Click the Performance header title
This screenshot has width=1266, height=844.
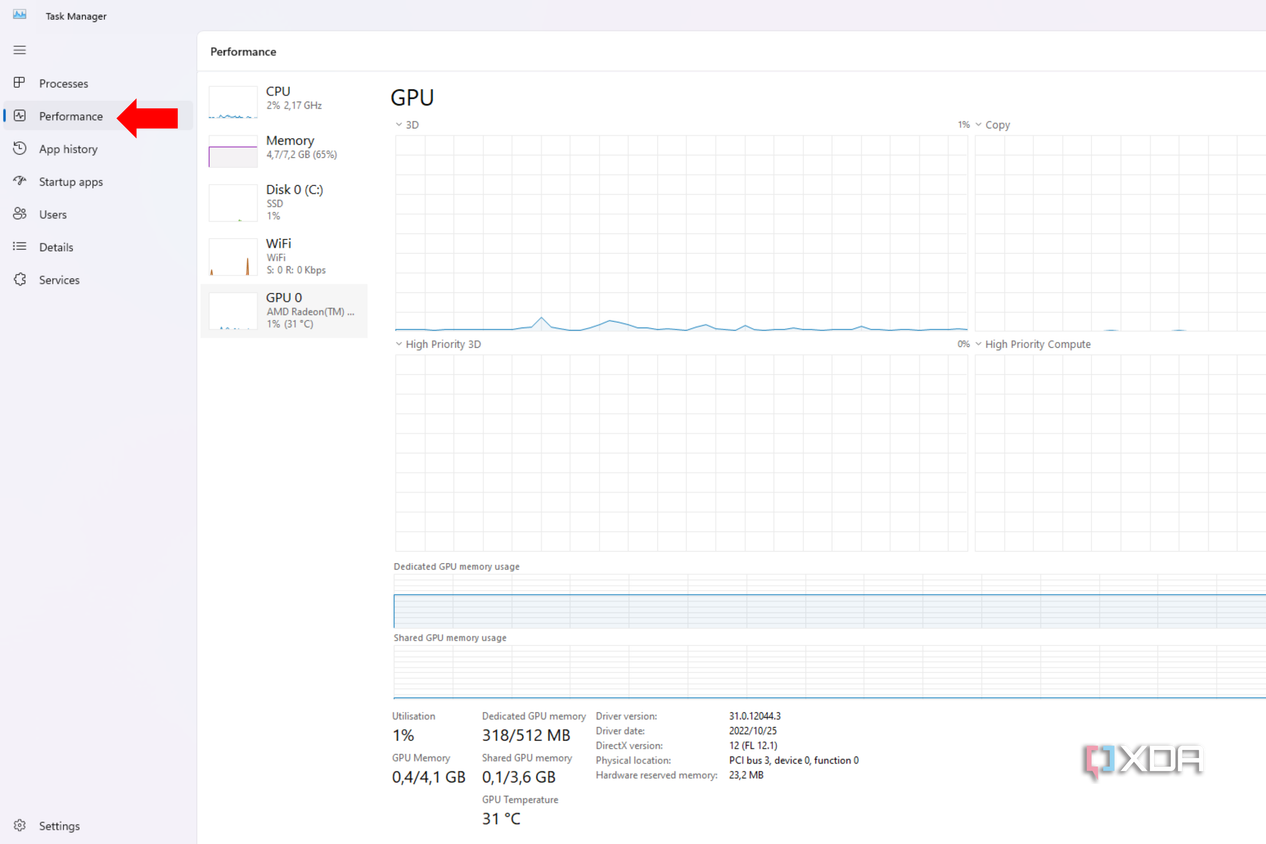point(243,52)
